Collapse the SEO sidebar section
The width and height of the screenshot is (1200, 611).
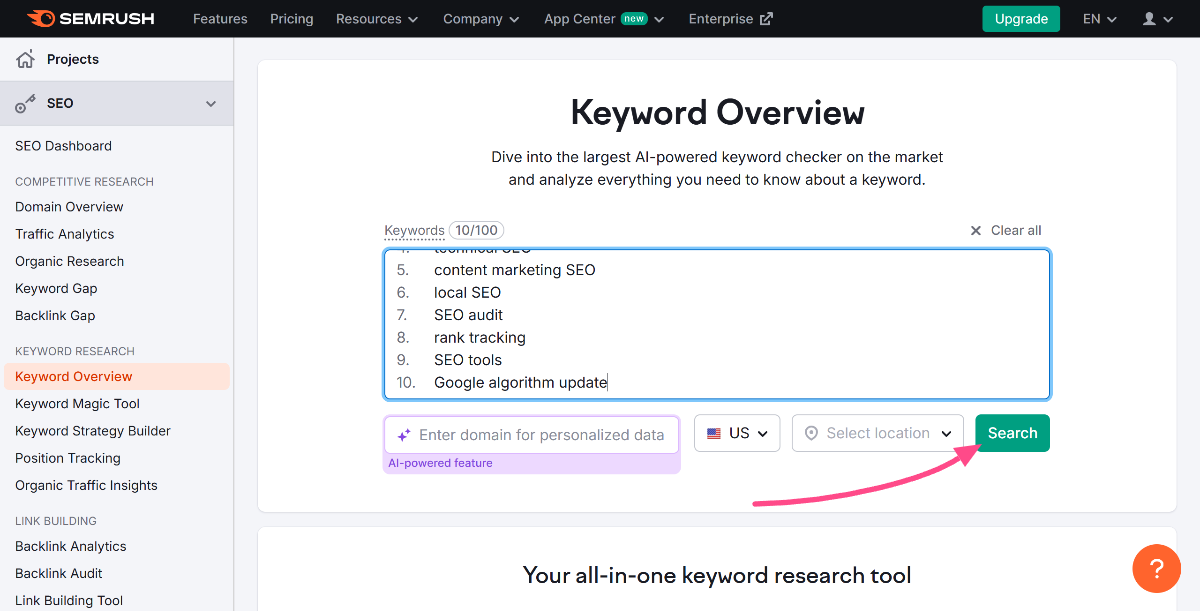click(211, 103)
